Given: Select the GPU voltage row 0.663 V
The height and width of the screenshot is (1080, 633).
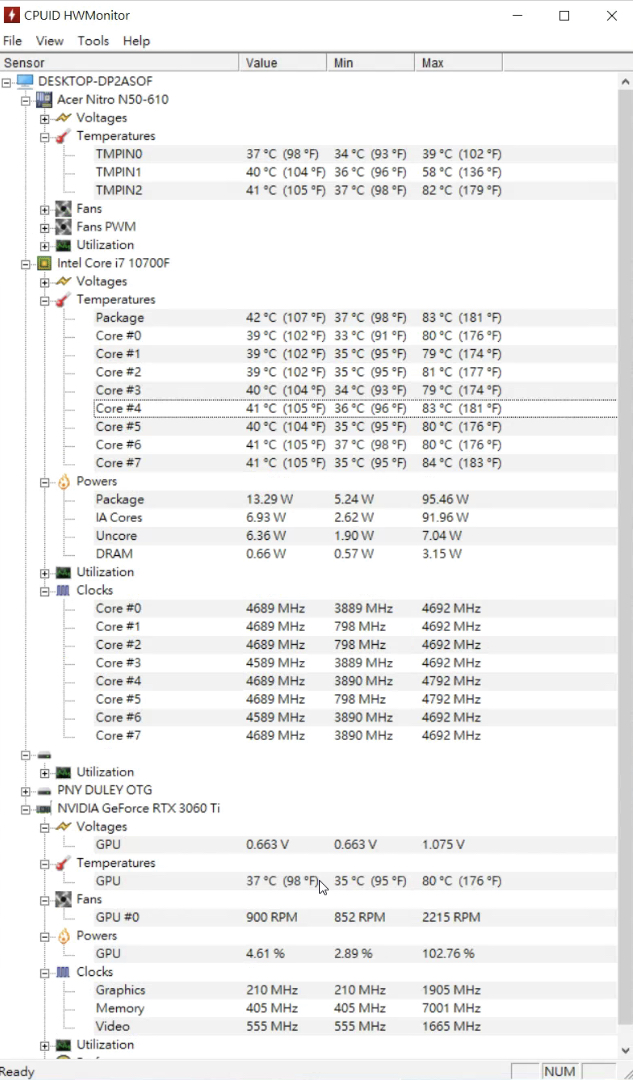Looking at the screenshot, I should point(355,844).
